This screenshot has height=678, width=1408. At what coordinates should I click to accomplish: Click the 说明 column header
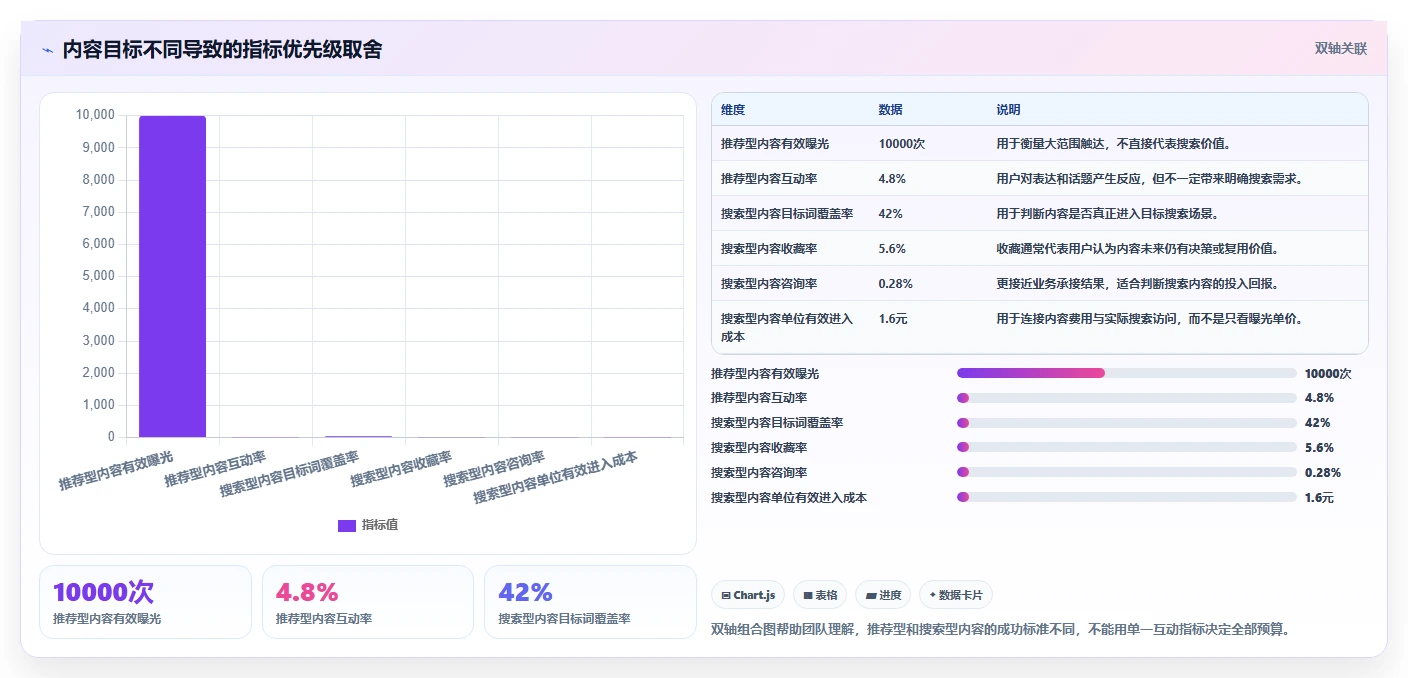pos(1009,110)
